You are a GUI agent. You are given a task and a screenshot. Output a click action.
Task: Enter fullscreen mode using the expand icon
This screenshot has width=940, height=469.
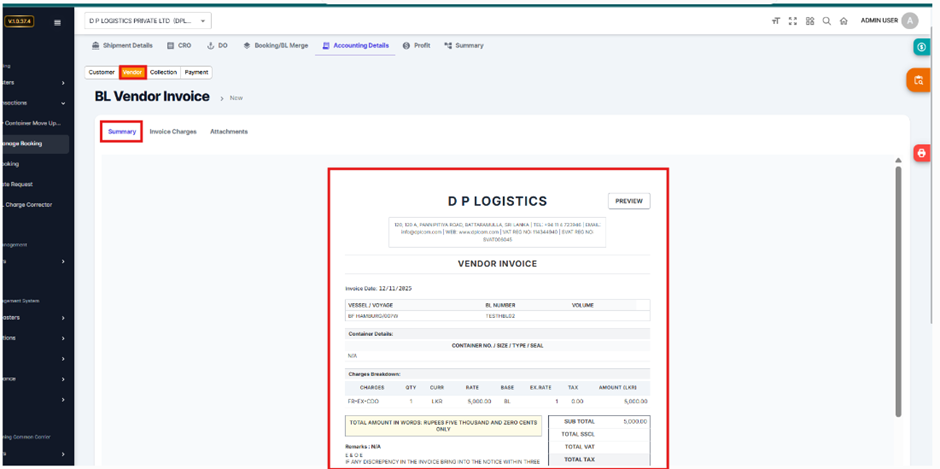coord(793,21)
